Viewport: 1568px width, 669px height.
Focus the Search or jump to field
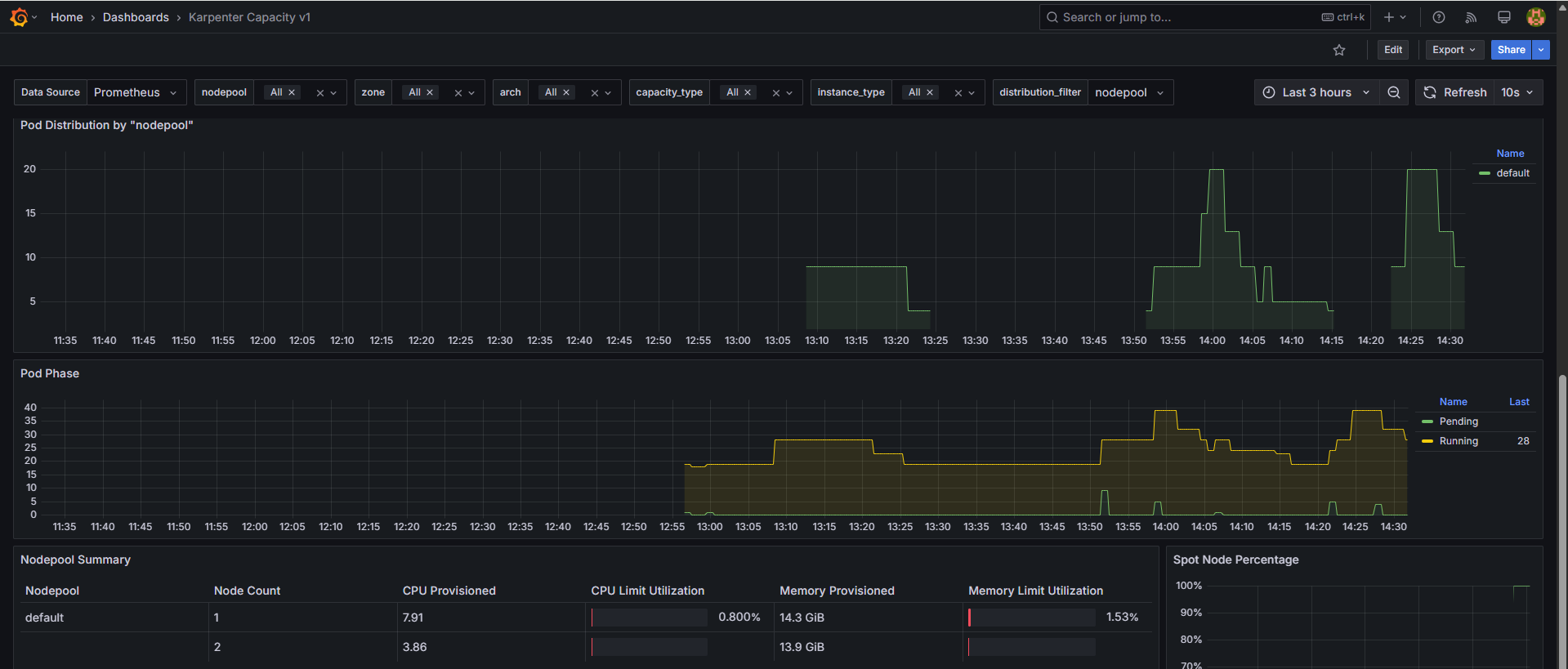(x=1206, y=17)
